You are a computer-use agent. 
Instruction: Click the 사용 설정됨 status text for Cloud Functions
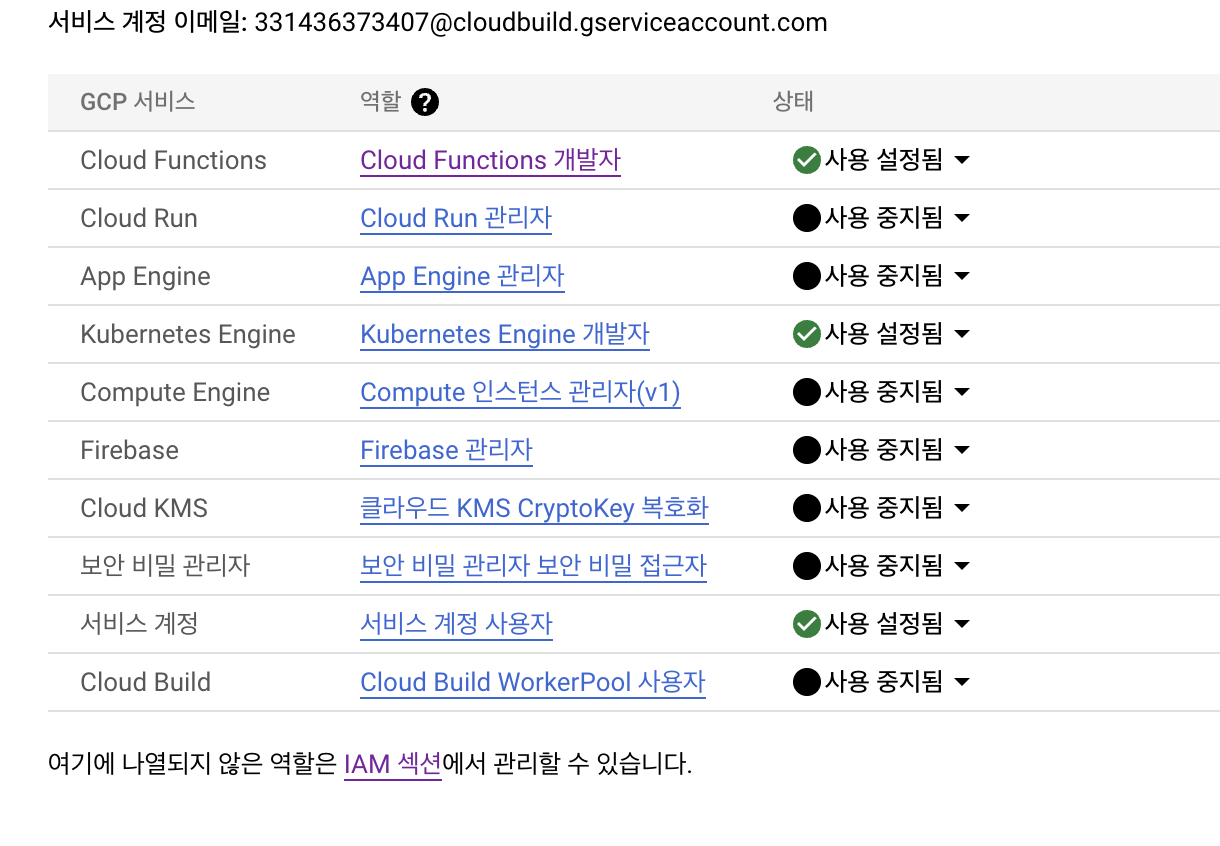(x=884, y=160)
